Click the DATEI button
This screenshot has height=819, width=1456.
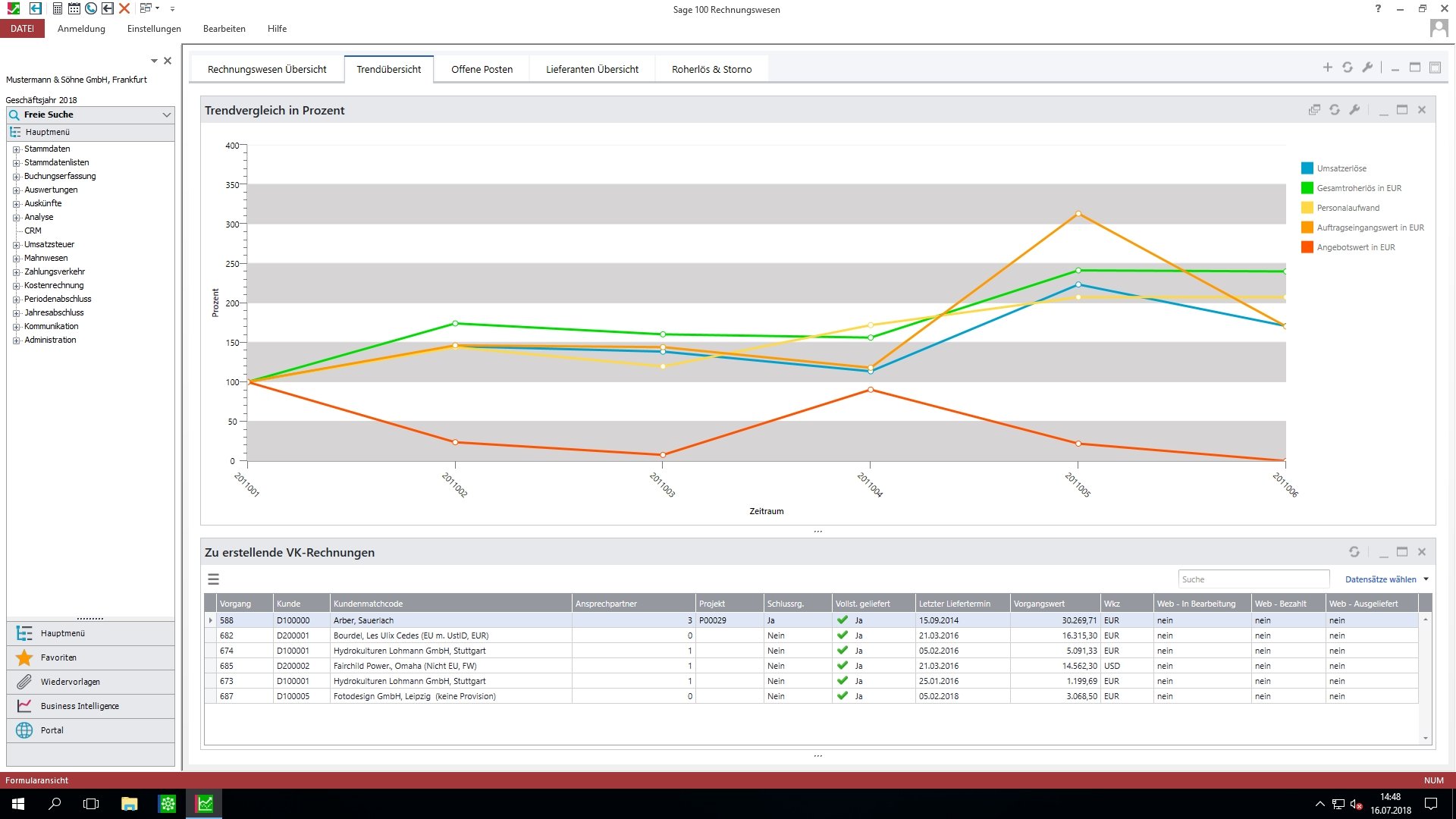click(x=22, y=29)
